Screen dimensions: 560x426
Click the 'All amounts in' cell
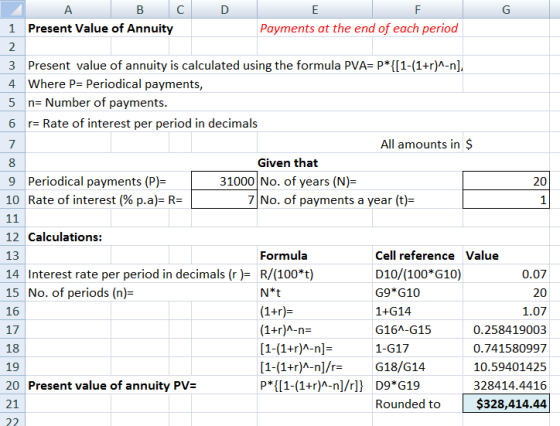(x=420, y=144)
